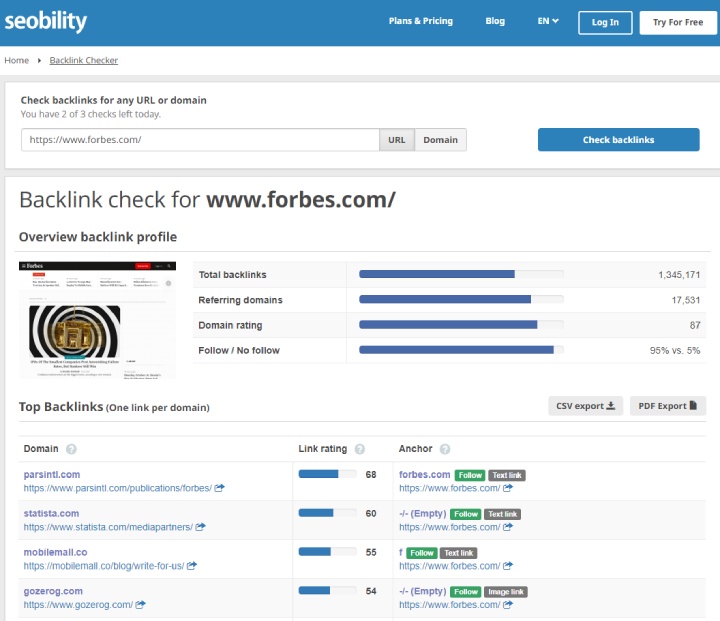Screen dimensions: 720x621
Task: Open Plans & Pricing page
Action: tap(421, 21)
